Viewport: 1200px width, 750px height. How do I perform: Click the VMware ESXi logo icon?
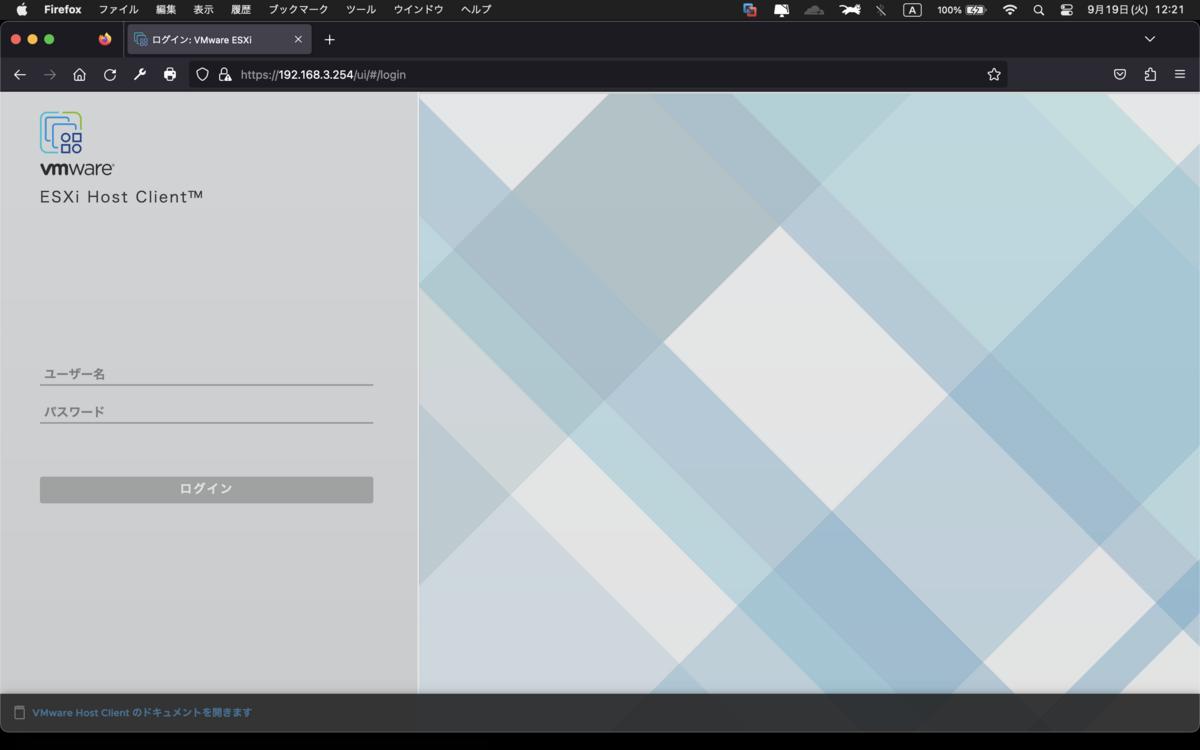(61, 133)
